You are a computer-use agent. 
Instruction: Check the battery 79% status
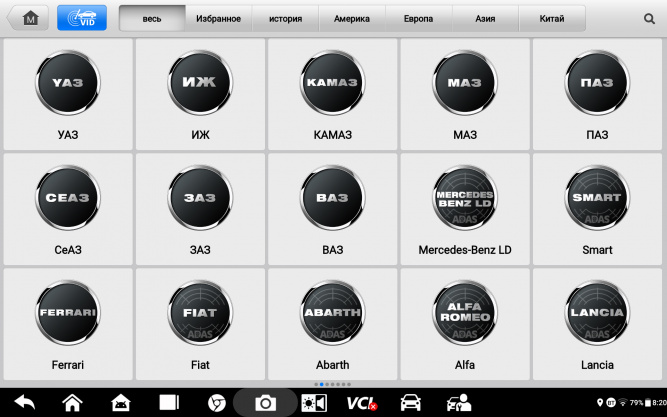click(x=640, y=402)
